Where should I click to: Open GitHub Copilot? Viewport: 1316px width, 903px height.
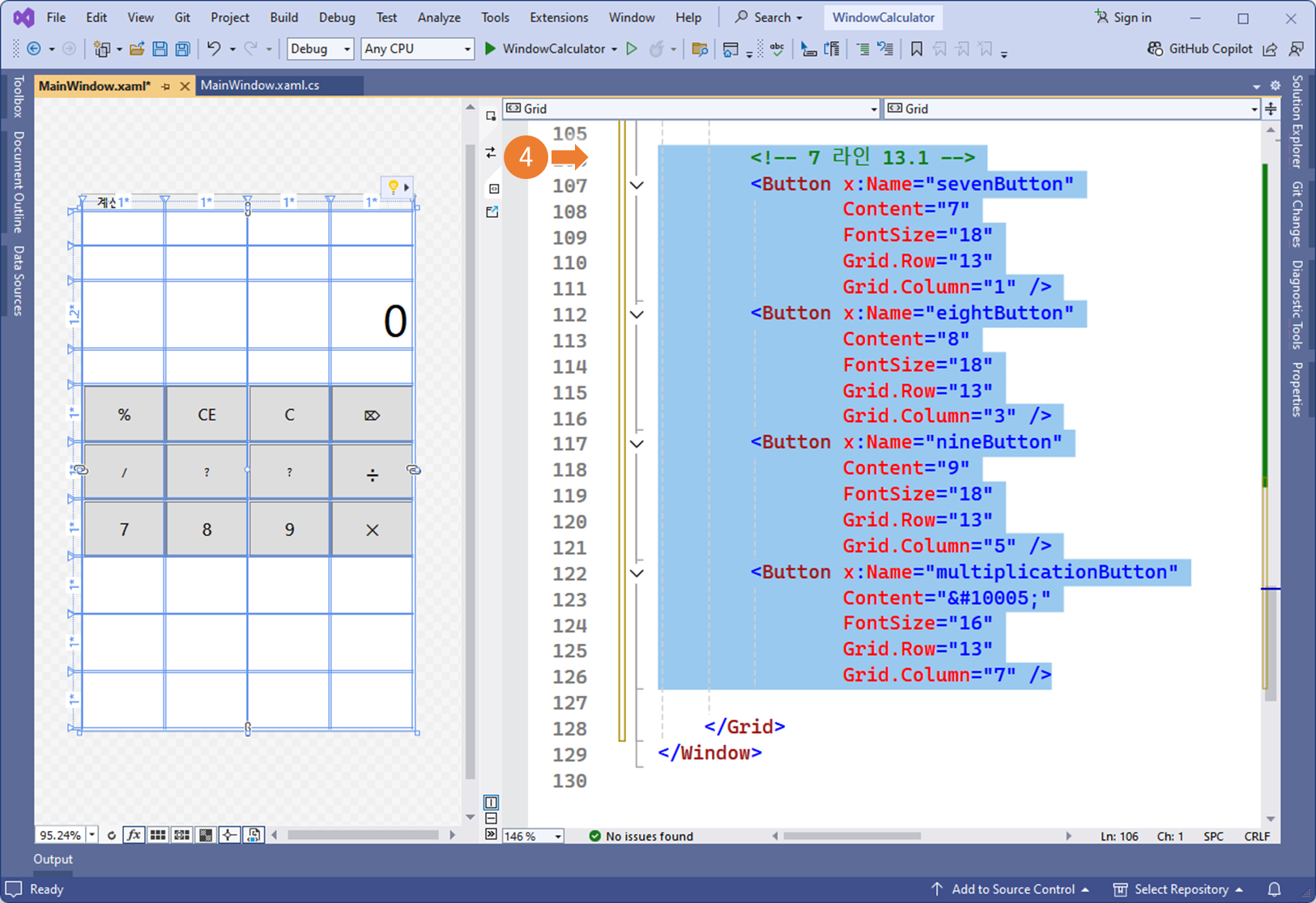[x=1200, y=49]
